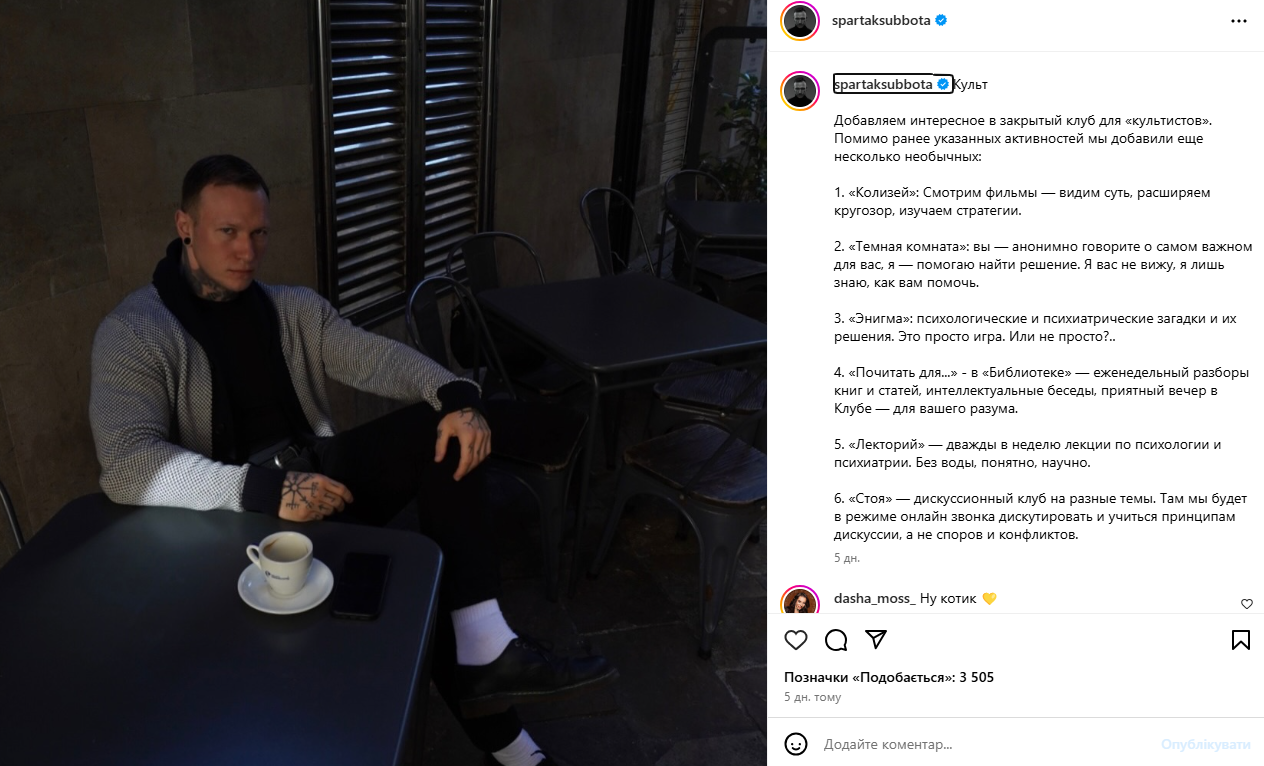
Task: Click spartaksubbota username in header
Action: pyautogui.click(x=882, y=20)
